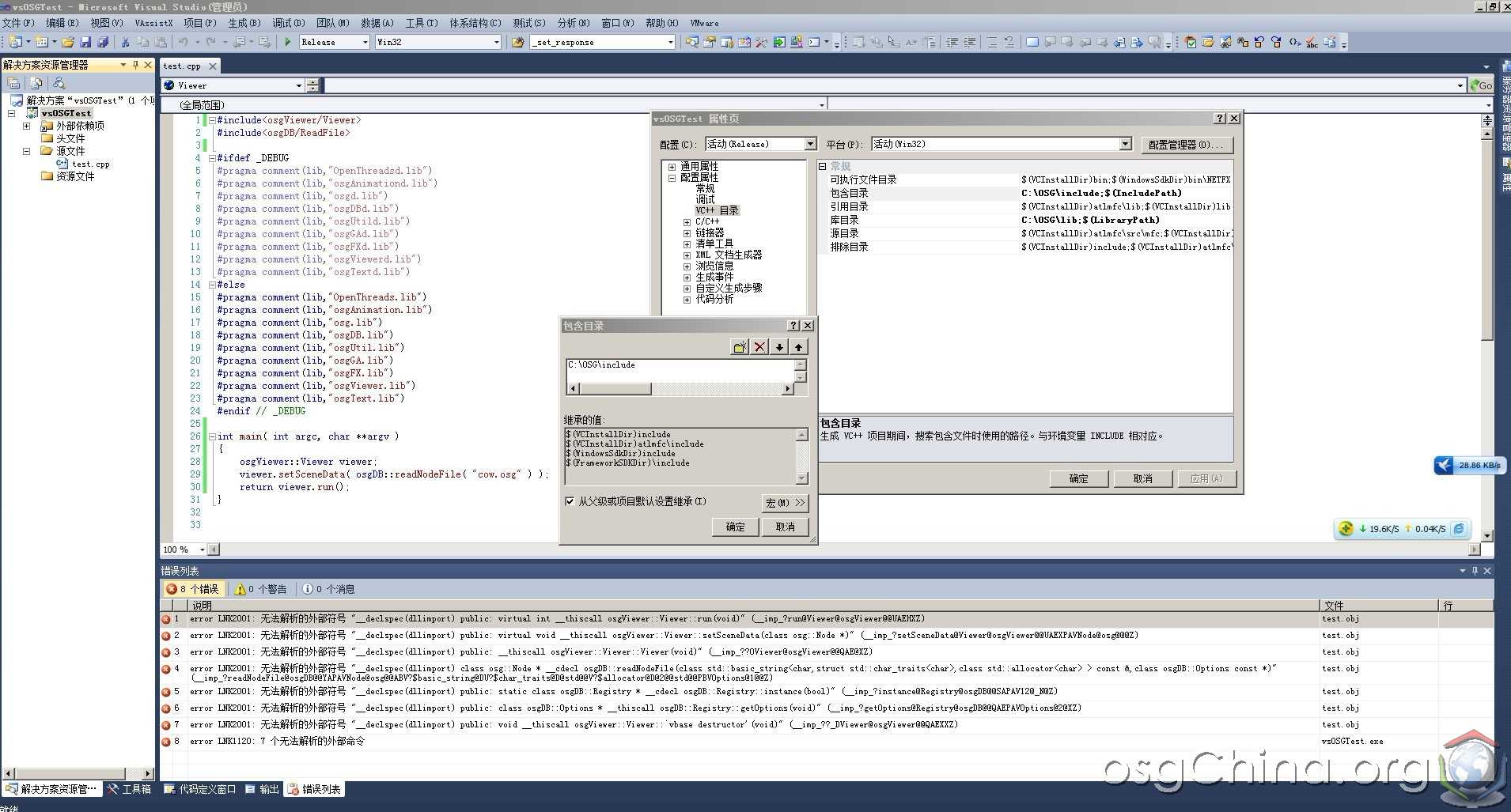Click 取消 in the vsOSGTest property page

(x=1142, y=478)
